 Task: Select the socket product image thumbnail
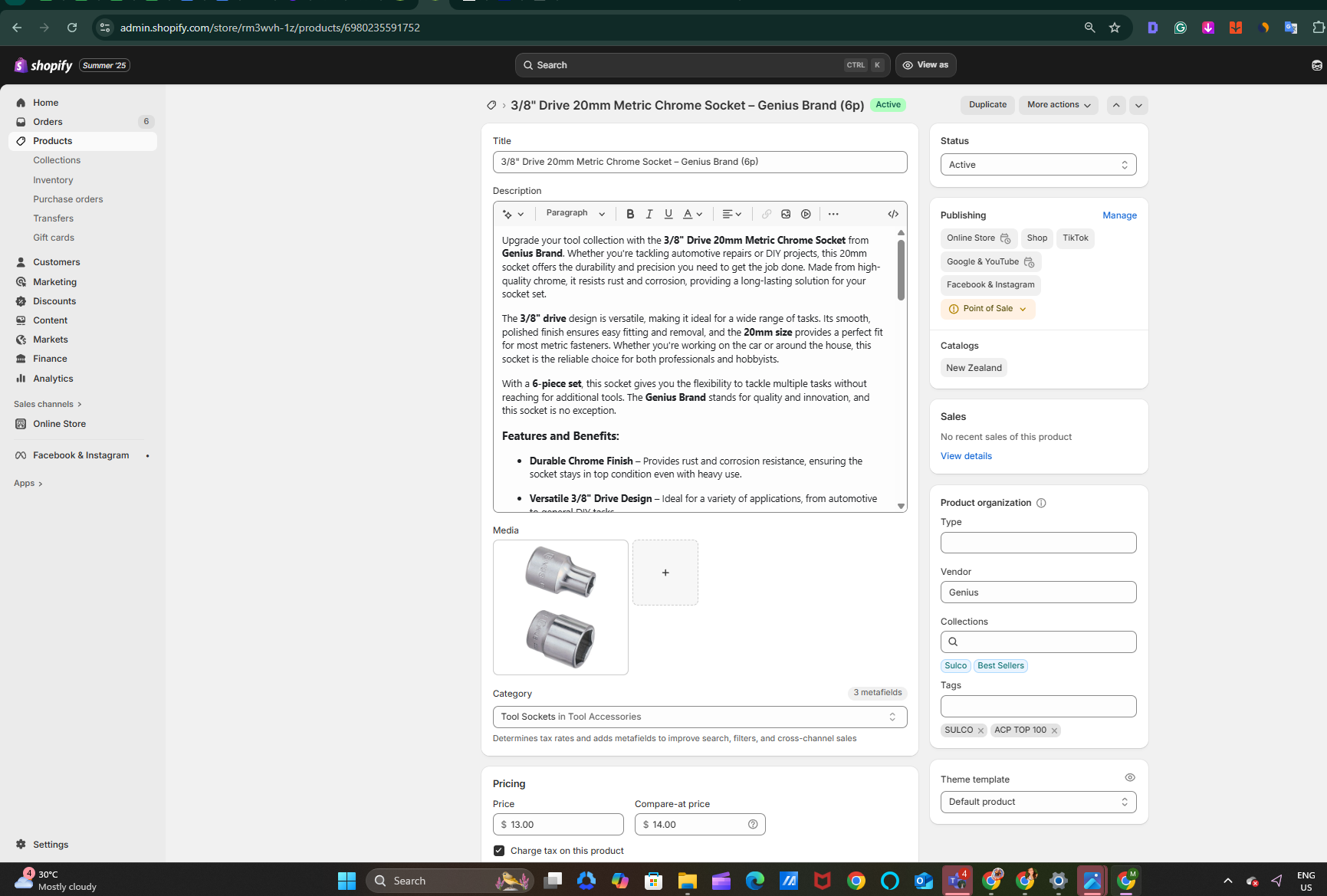[x=560, y=607]
